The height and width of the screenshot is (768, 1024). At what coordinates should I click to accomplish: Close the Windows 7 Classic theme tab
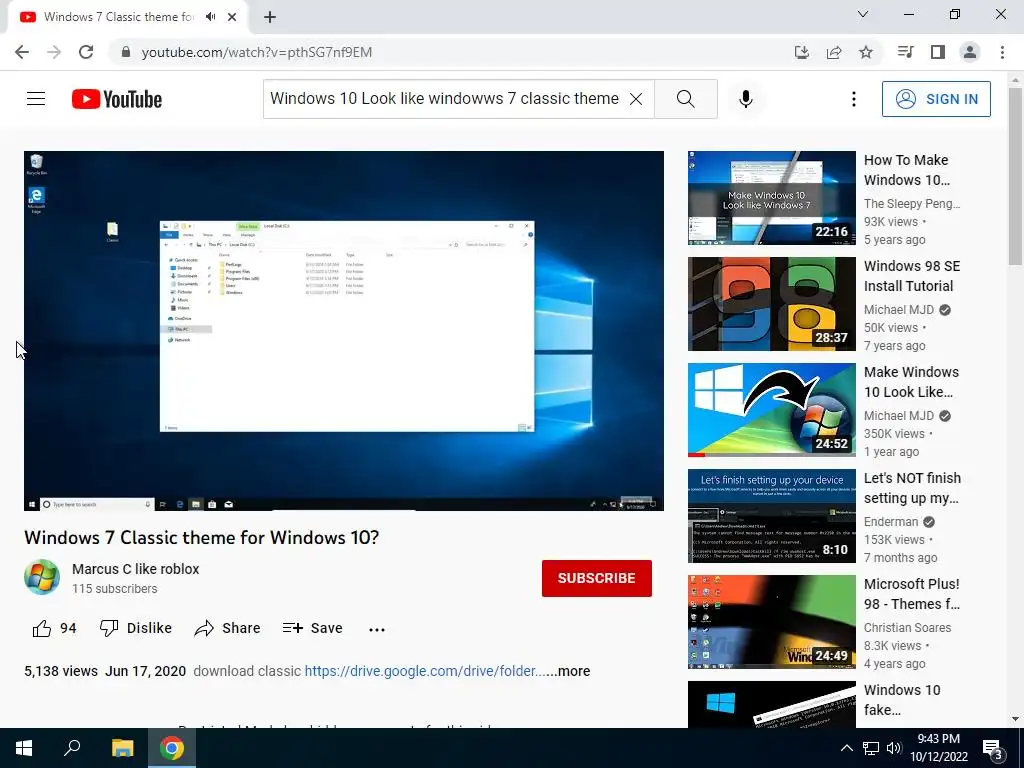(232, 17)
